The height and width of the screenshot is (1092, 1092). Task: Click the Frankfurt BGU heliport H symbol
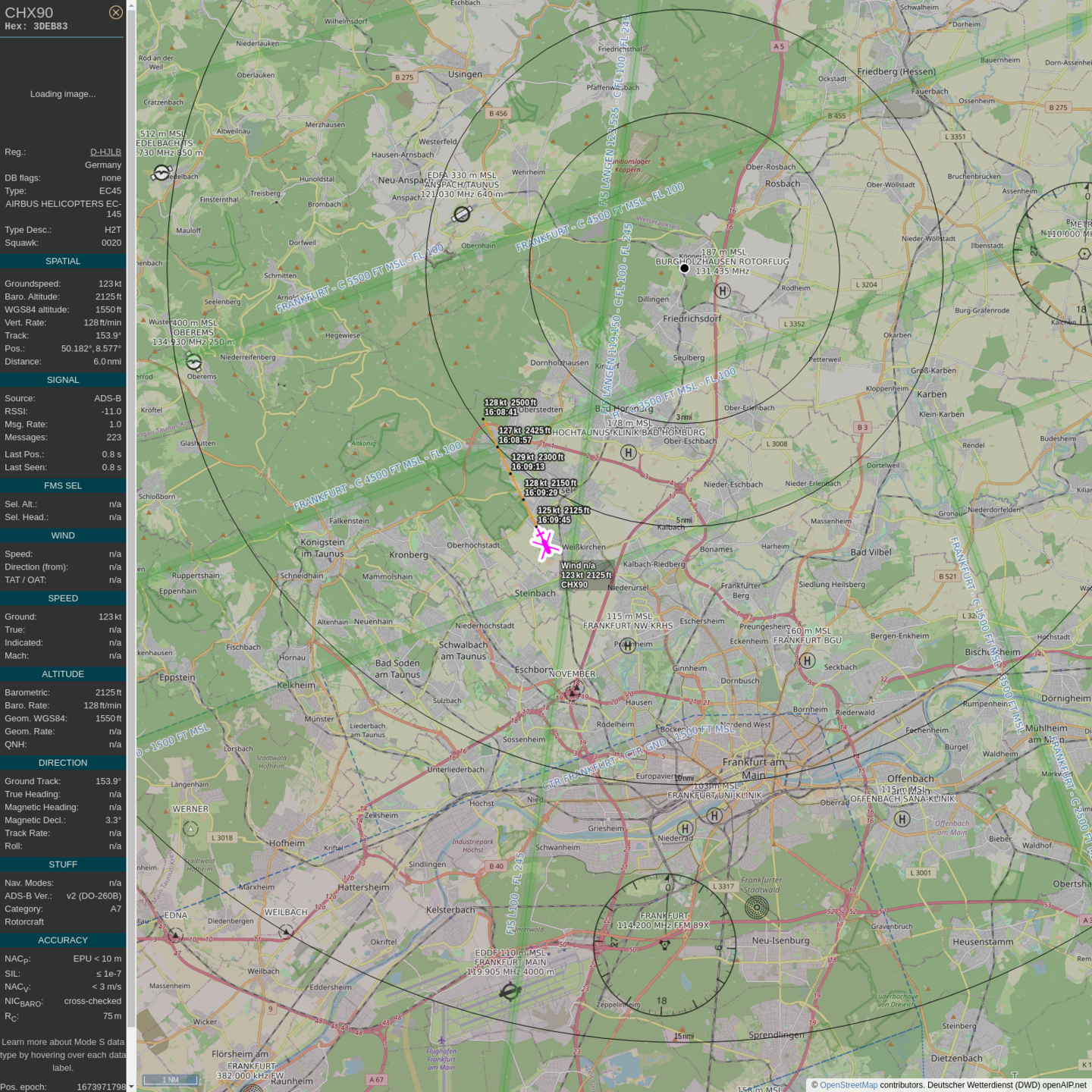point(808,661)
